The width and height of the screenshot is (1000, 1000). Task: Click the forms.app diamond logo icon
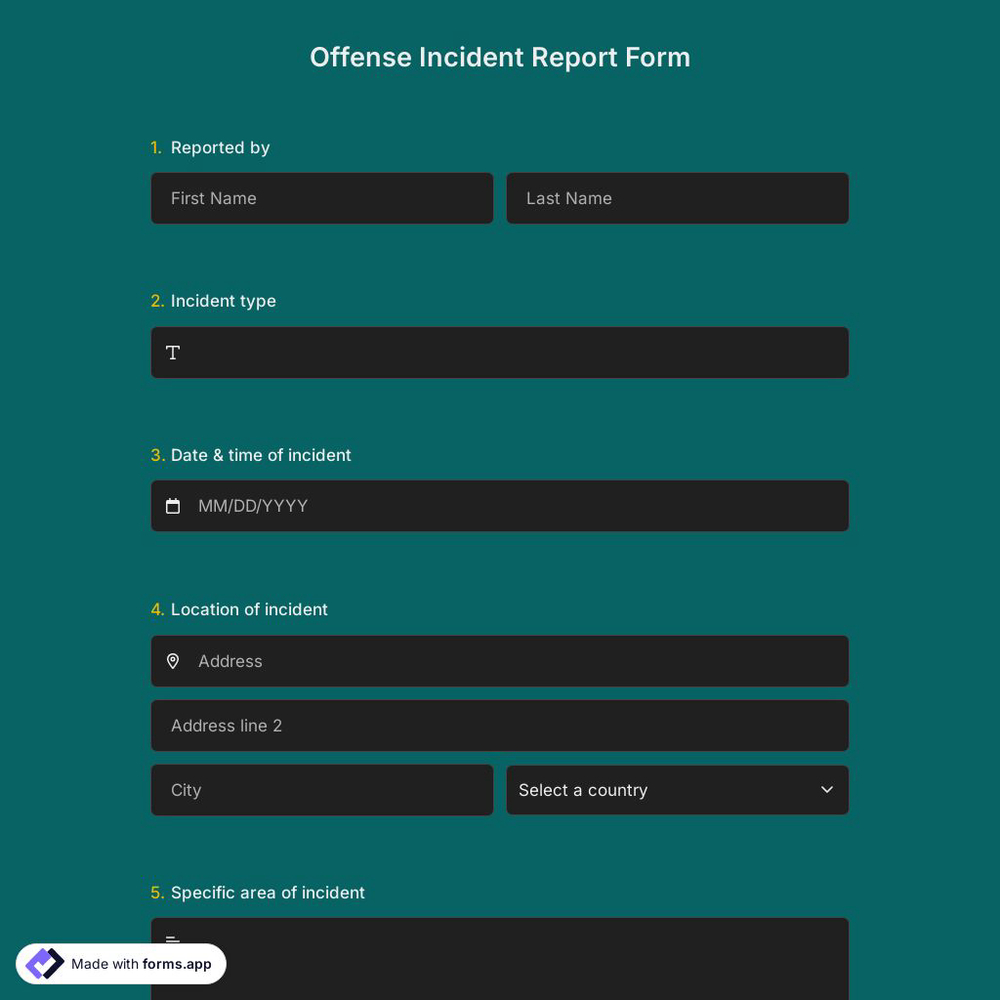(44, 963)
